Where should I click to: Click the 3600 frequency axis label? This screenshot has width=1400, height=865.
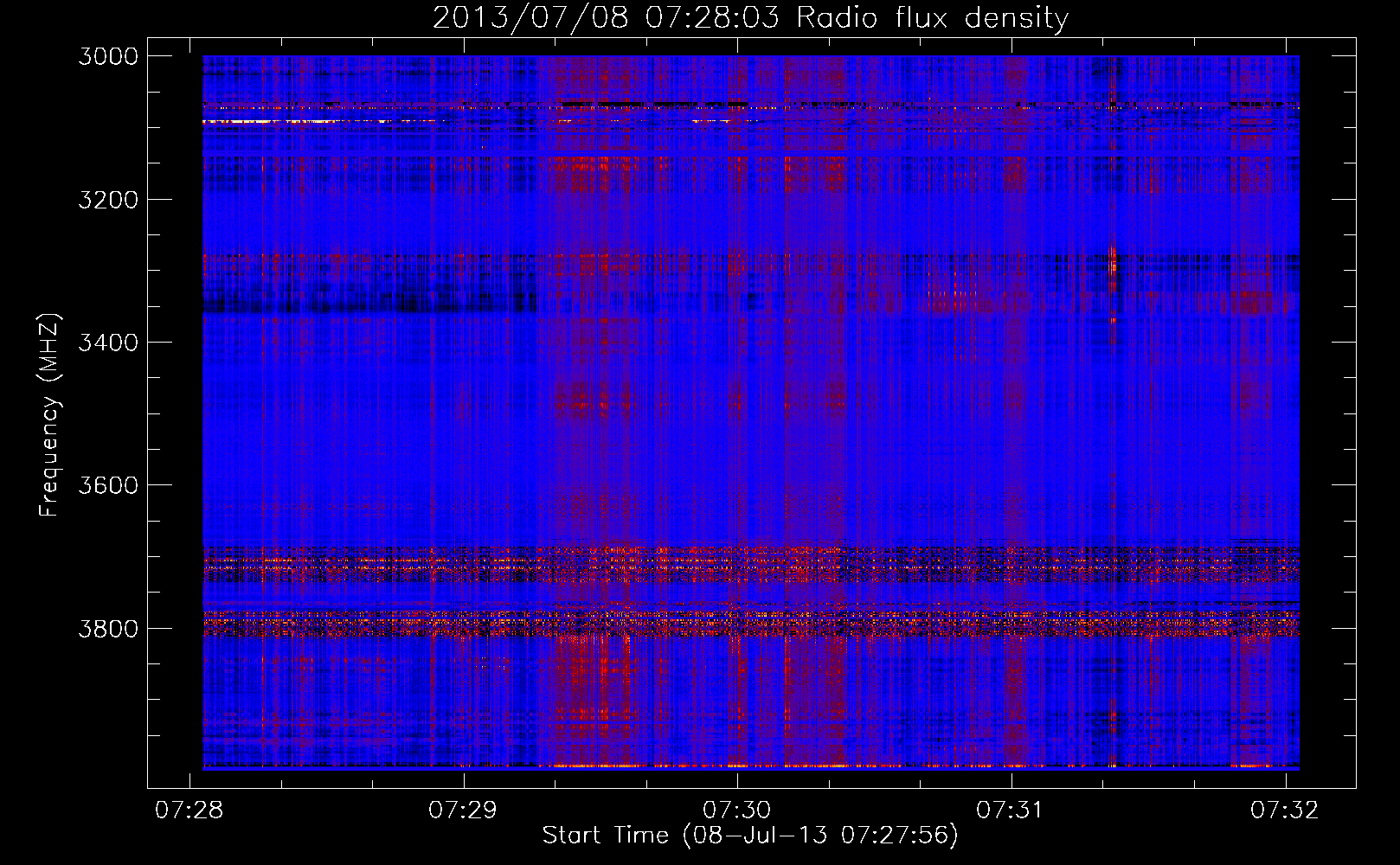click(x=108, y=485)
